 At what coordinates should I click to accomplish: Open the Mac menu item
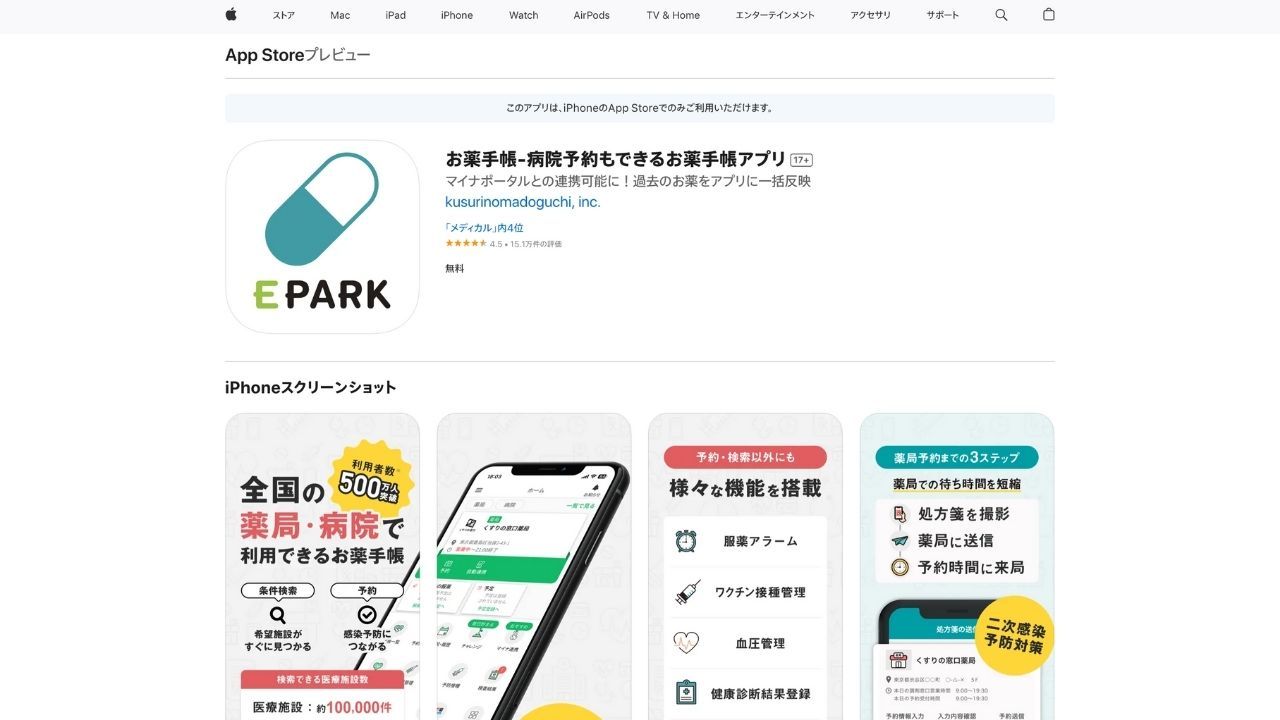(x=340, y=15)
